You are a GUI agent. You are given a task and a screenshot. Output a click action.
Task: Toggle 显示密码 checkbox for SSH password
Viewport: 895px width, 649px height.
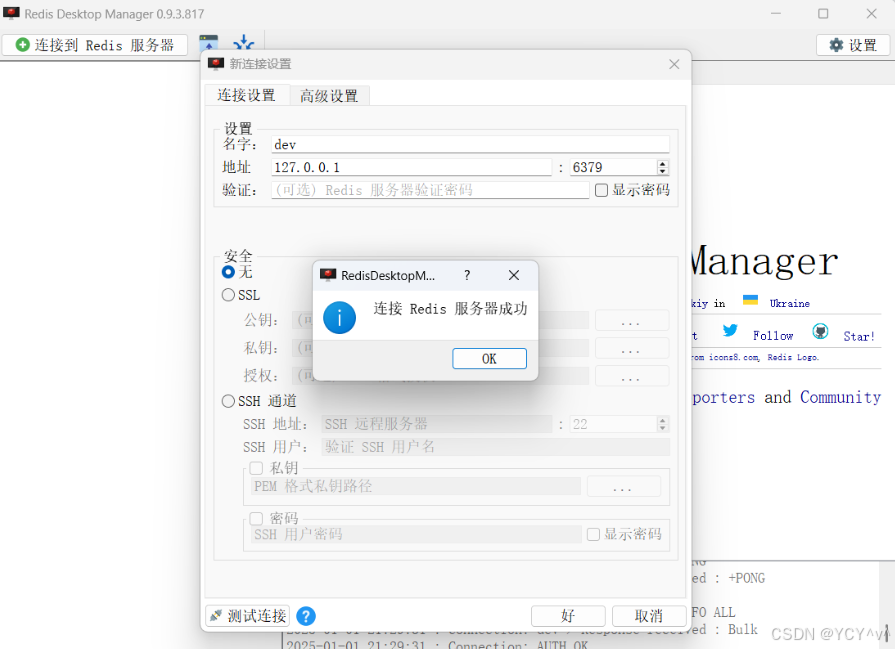[x=594, y=534]
